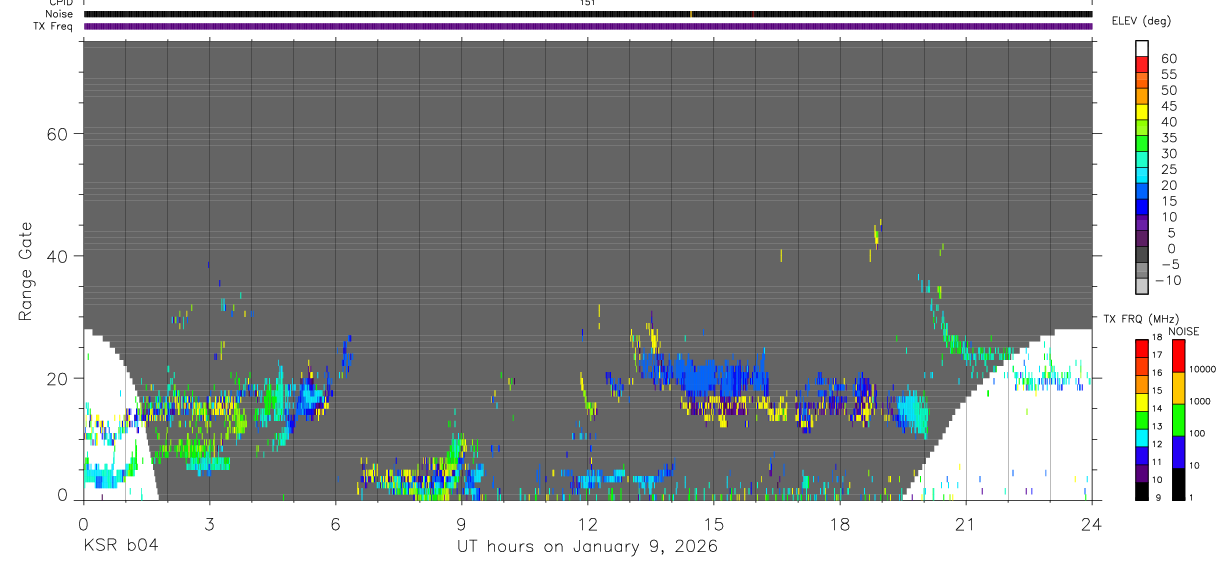Click the 12 UT hour axis label
Viewport: 1228px width, 567px height.
(588, 524)
